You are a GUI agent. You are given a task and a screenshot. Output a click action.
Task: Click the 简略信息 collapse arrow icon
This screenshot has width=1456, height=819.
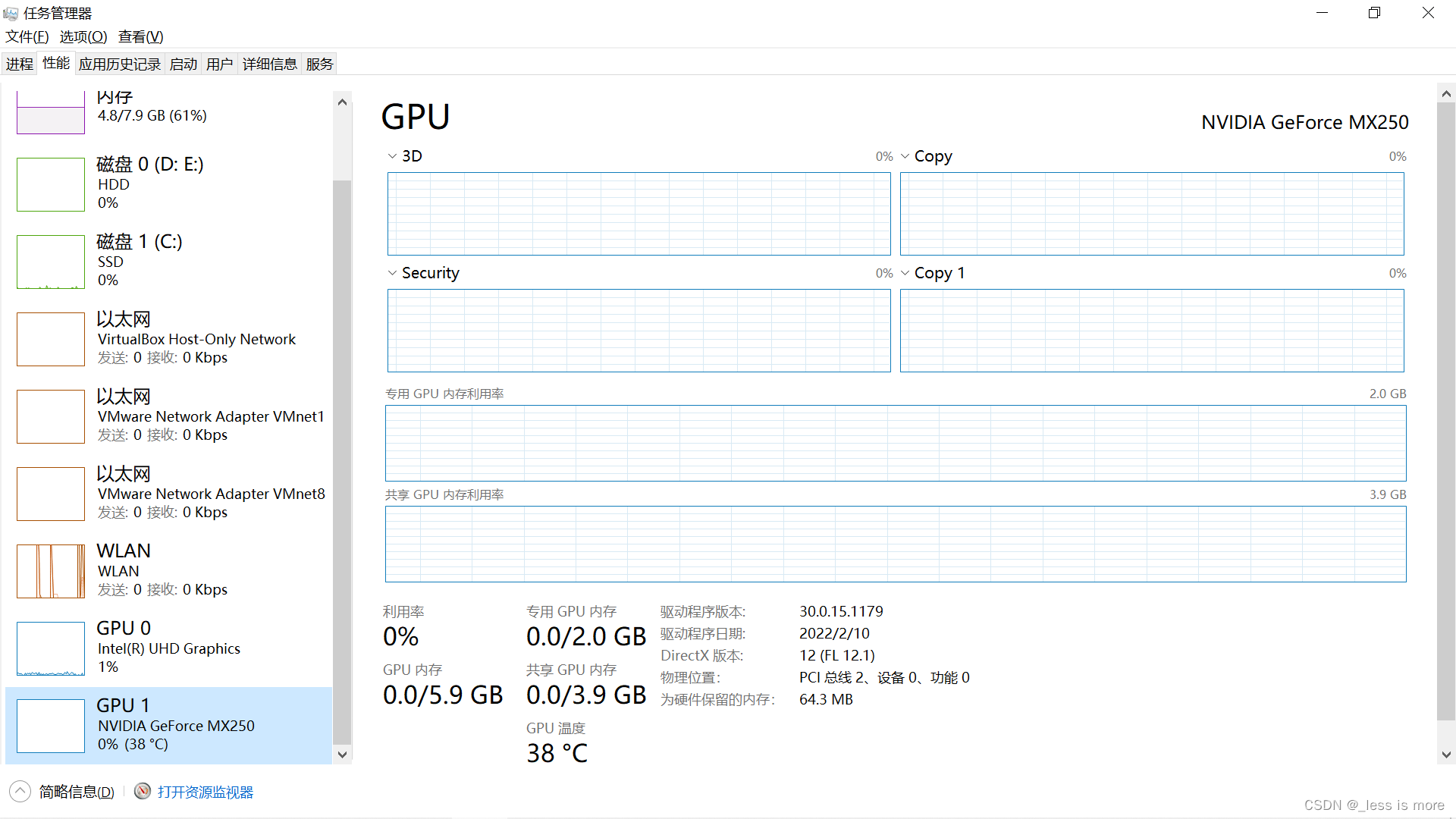pos(20,792)
